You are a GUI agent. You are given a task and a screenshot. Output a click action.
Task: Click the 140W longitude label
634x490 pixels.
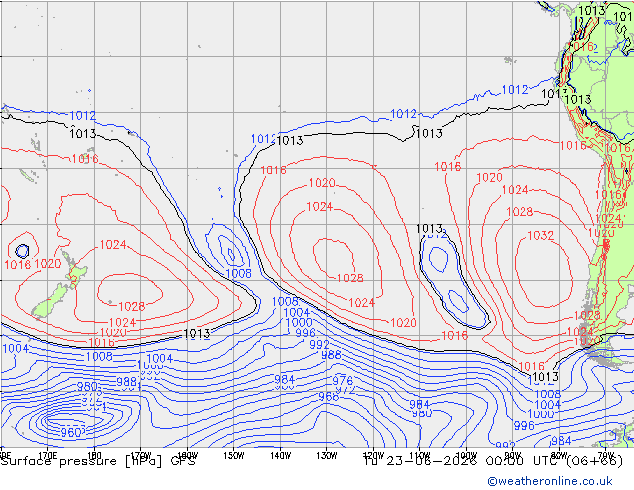(280, 456)
